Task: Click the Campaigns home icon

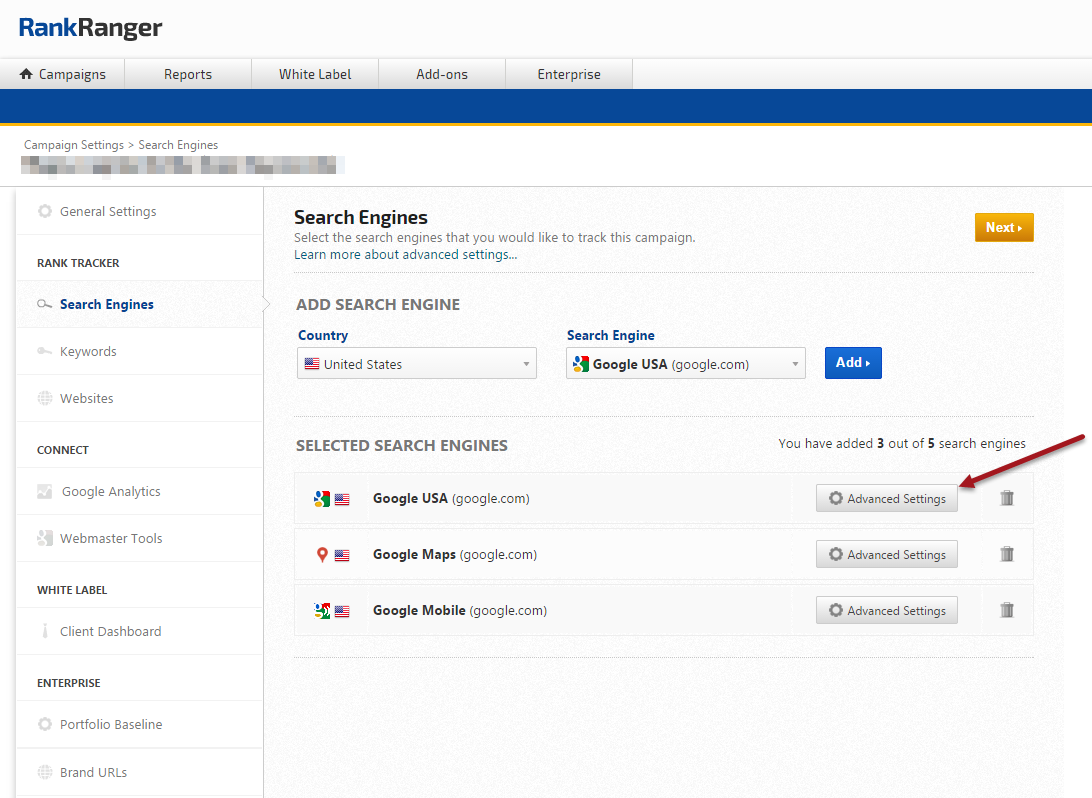Action: 27,74
